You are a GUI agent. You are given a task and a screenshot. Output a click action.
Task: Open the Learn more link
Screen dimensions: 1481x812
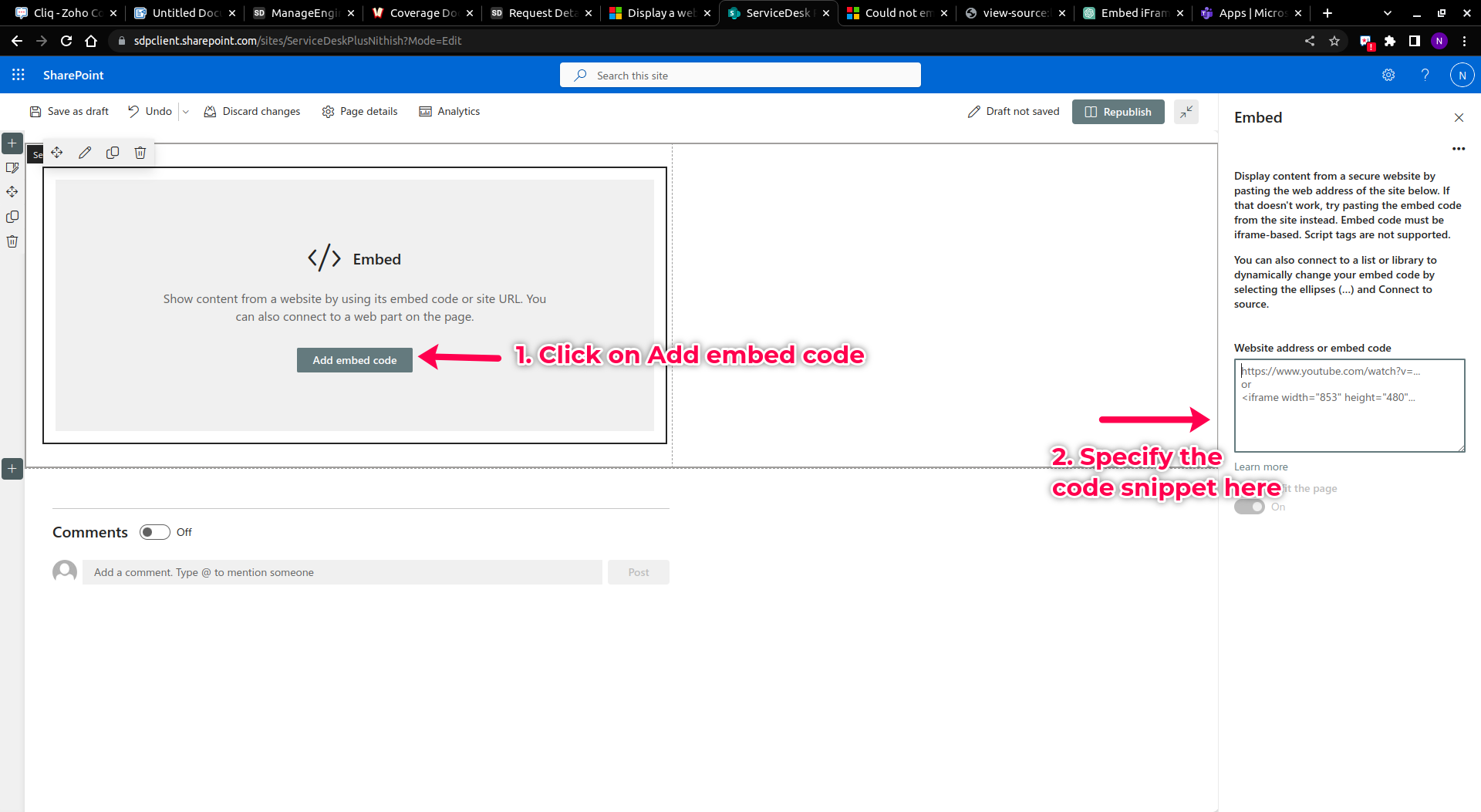click(1261, 467)
